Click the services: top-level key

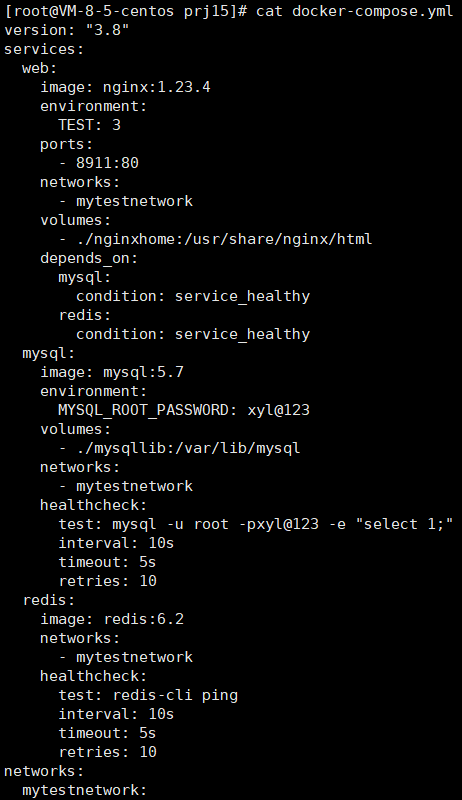pos(44,49)
